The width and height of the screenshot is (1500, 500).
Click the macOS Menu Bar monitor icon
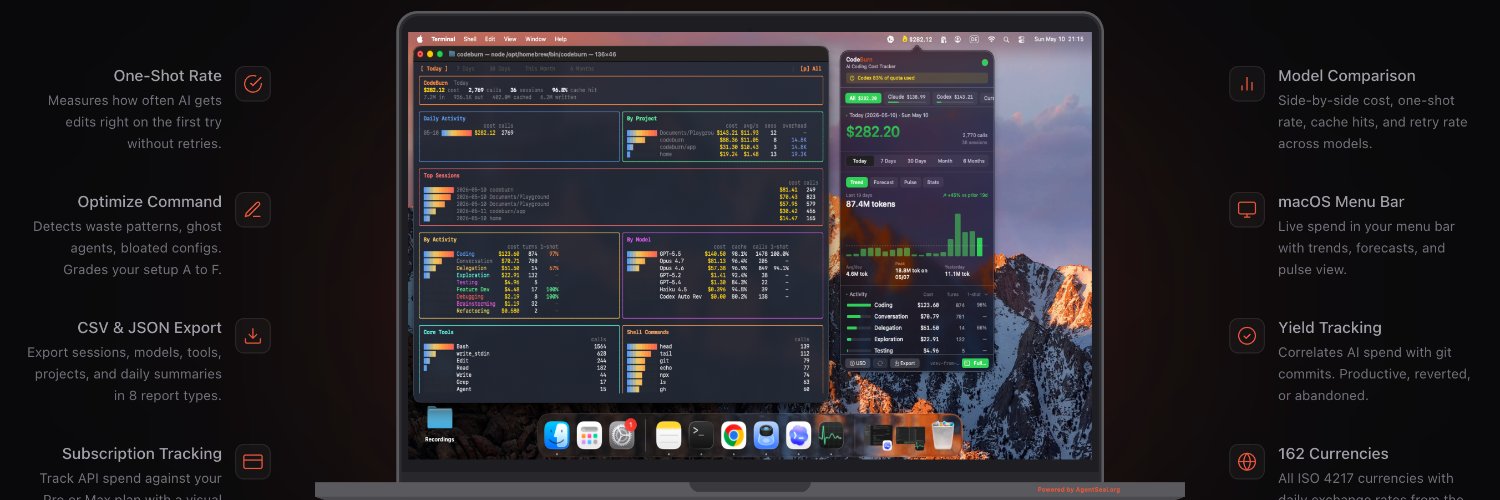pos(1247,210)
